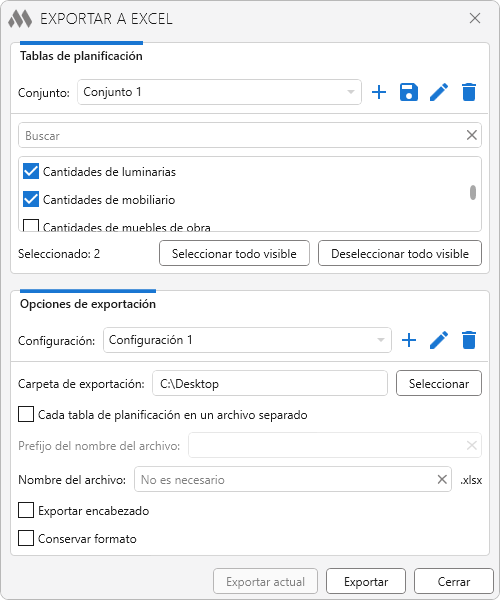The image size is (500, 600).
Task: Choose export folder with Seleccionar button
Action: coord(439,383)
